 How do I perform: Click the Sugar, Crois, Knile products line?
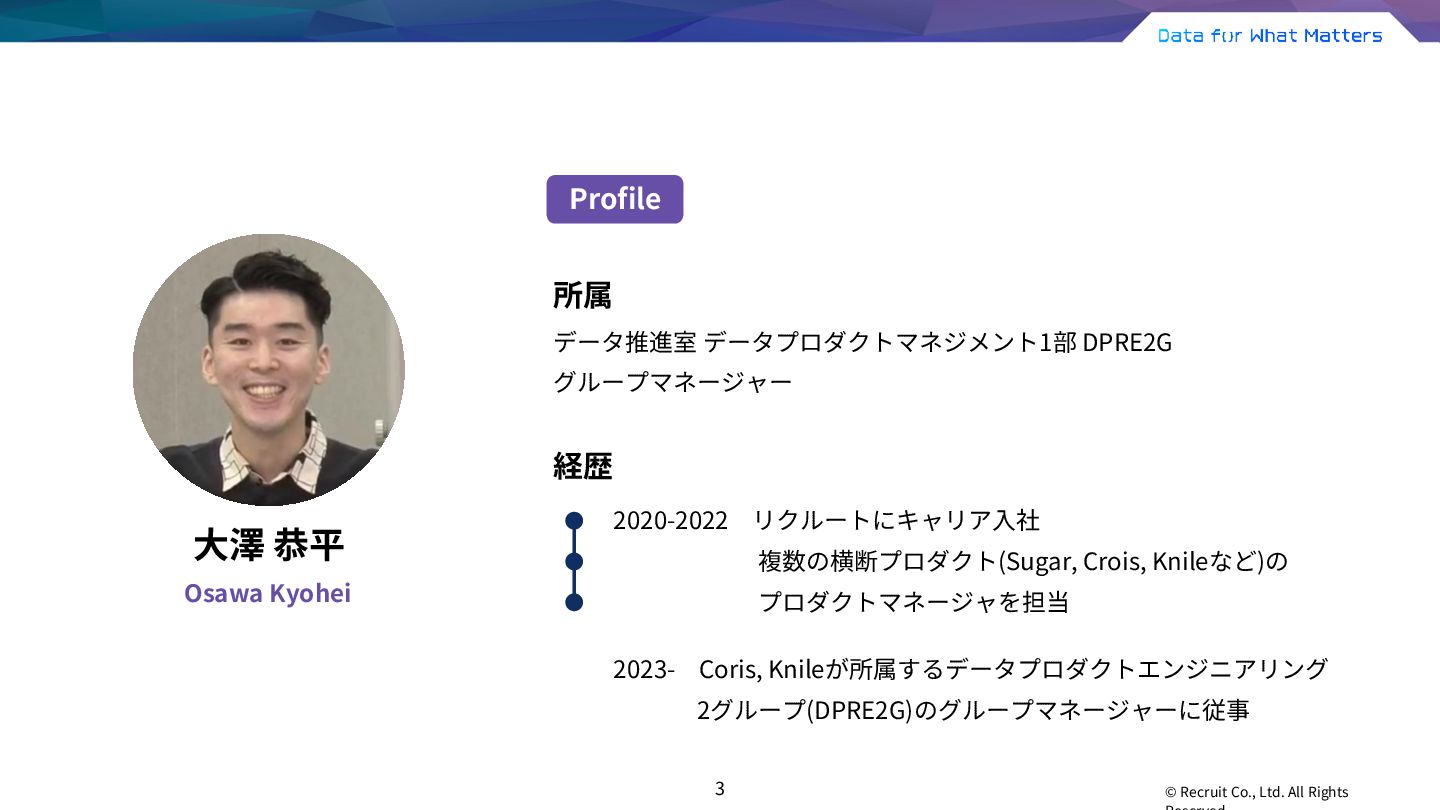(x=1023, y=561)
